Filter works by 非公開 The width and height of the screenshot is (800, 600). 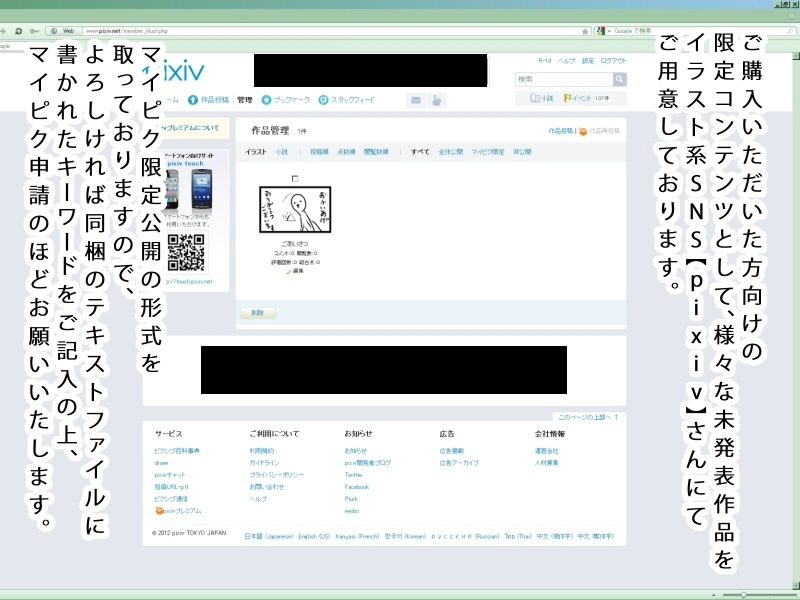pyautogui.click(x=522, y=152)
